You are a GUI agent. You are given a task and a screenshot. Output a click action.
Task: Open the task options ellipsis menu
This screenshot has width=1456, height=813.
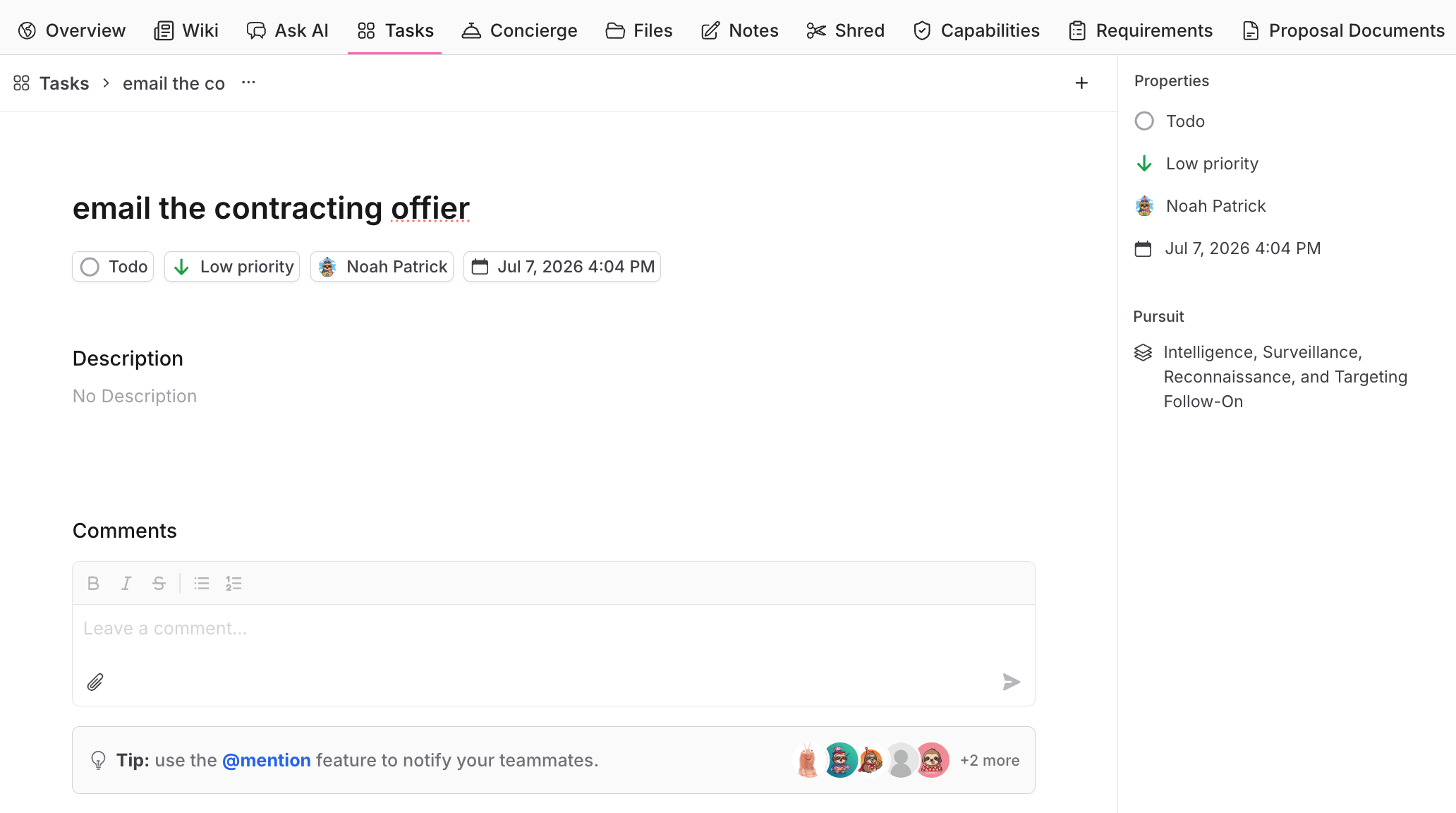tap(248, 83)
